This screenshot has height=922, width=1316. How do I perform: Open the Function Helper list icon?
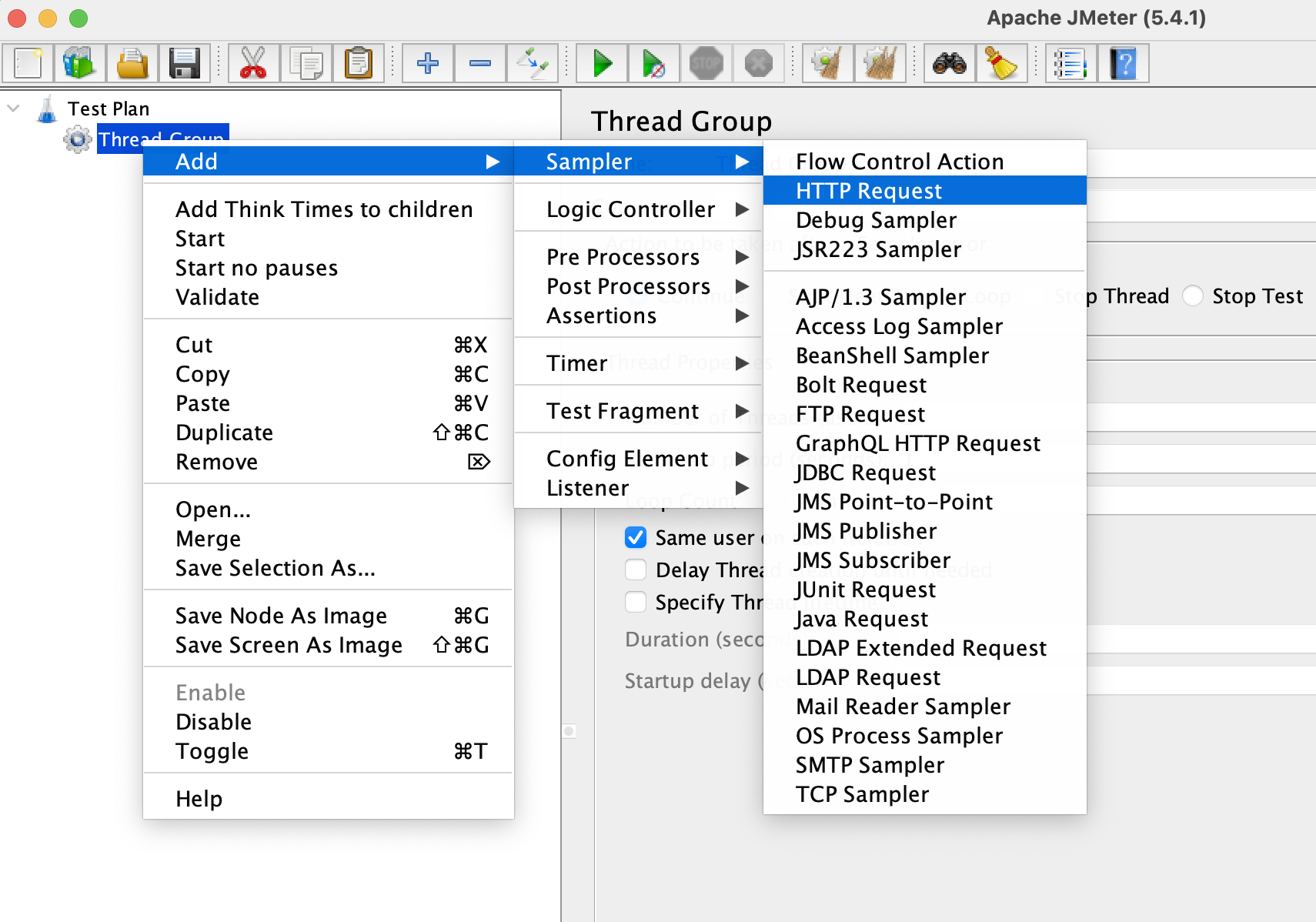(x=1071, y=63)
